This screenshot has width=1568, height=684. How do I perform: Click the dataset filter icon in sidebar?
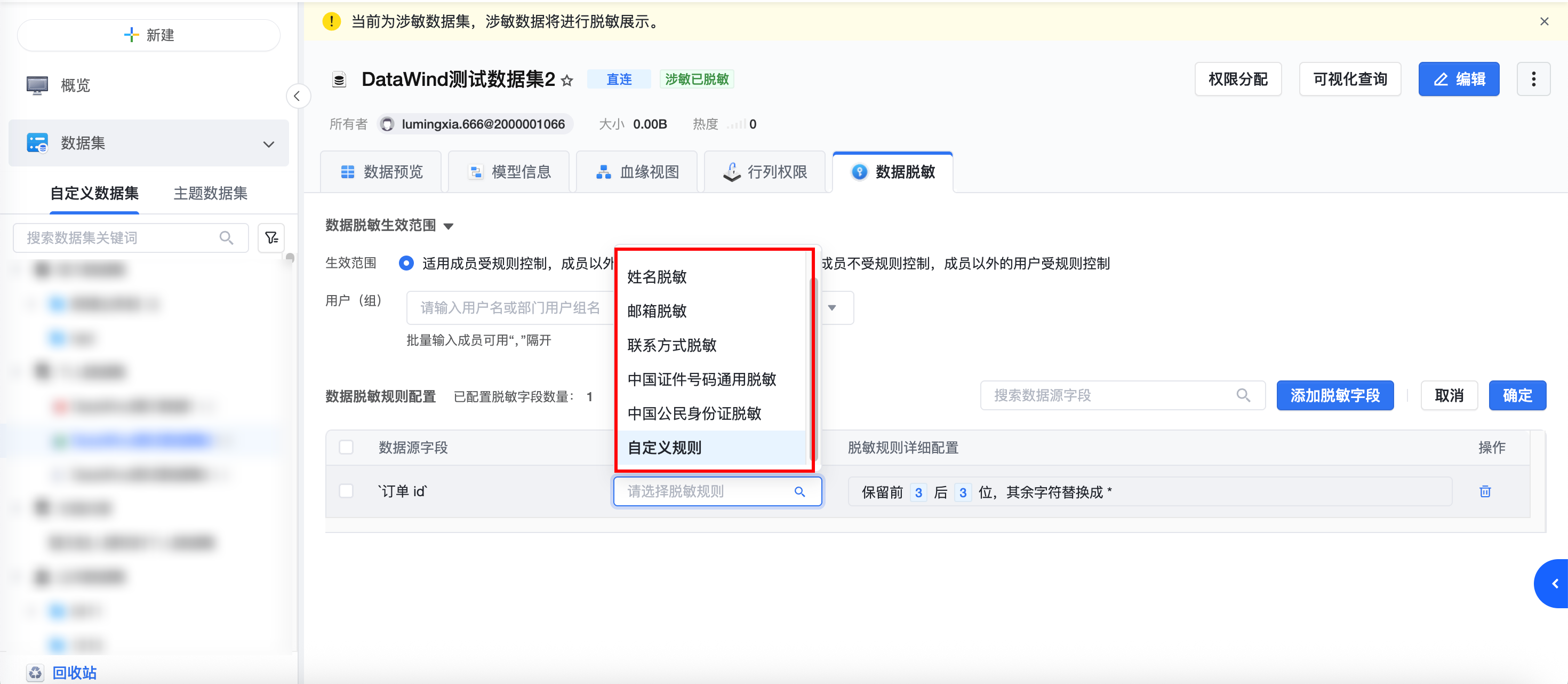(271, 237)
